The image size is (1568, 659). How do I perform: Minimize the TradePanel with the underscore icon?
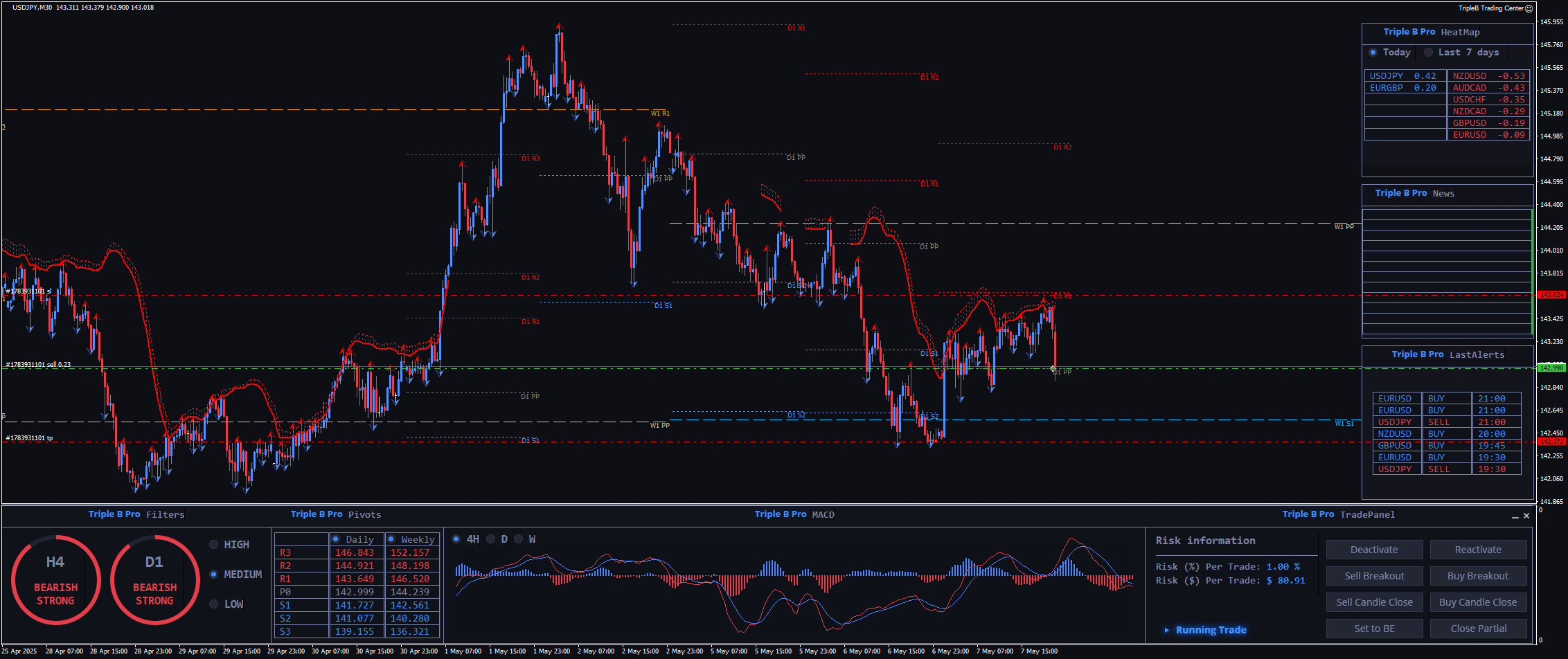1515,516
